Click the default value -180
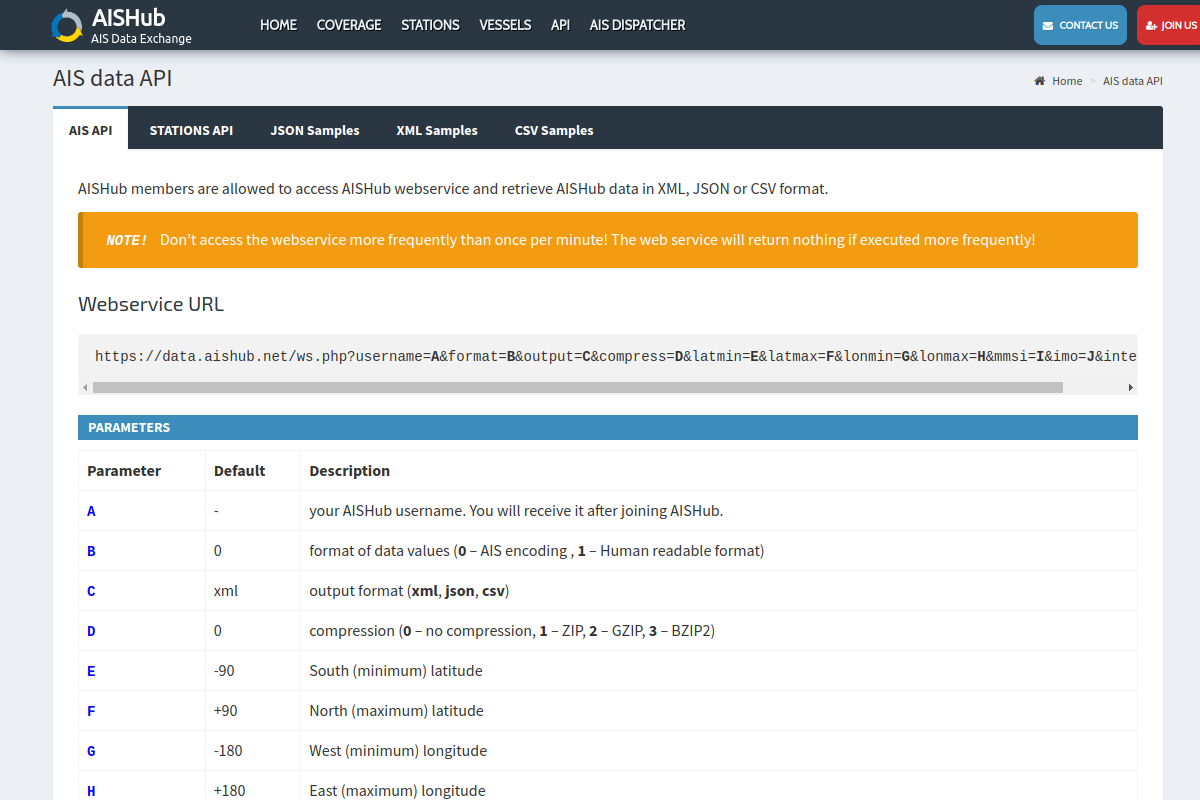This screenshot has width=1200, height=800. pos(228,751)
